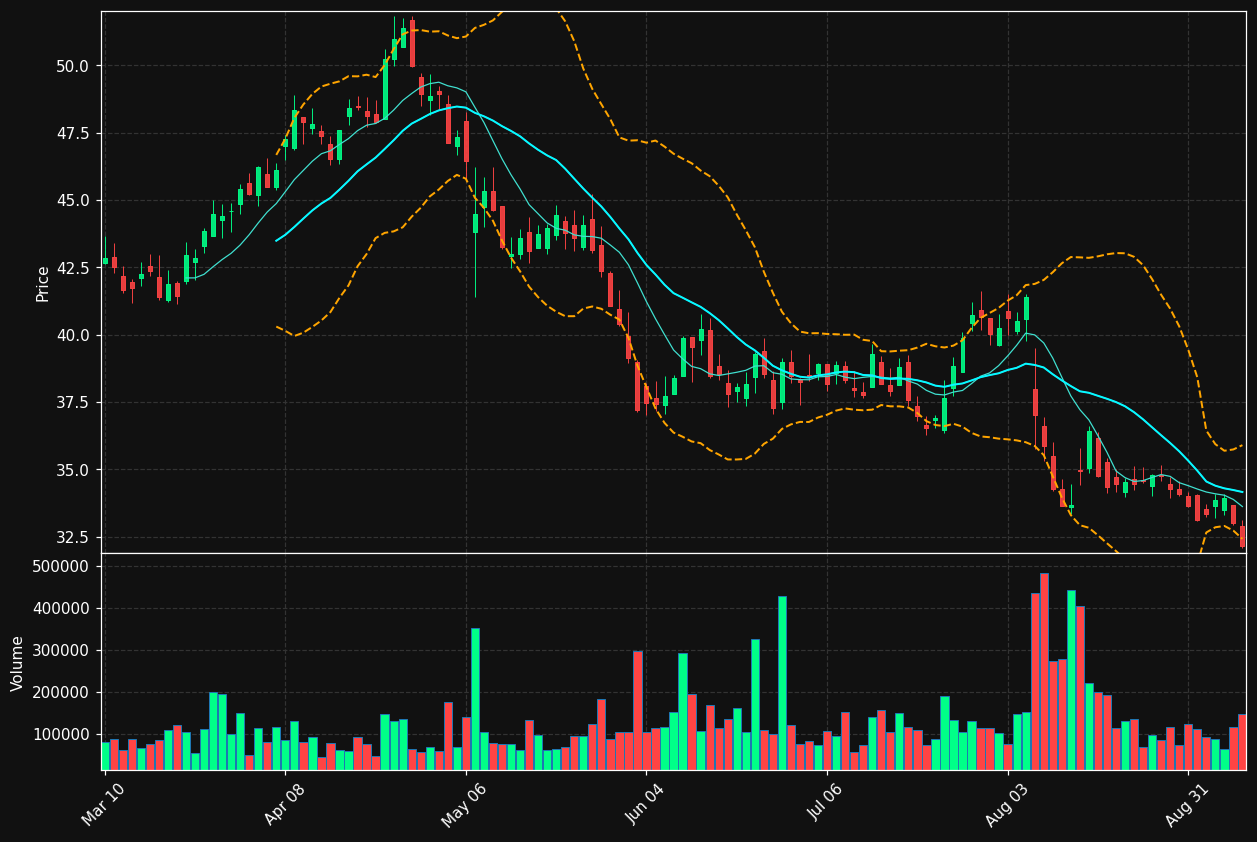Click the 100000 volume axis value
Screen dimensions: 1257x842
62,734
